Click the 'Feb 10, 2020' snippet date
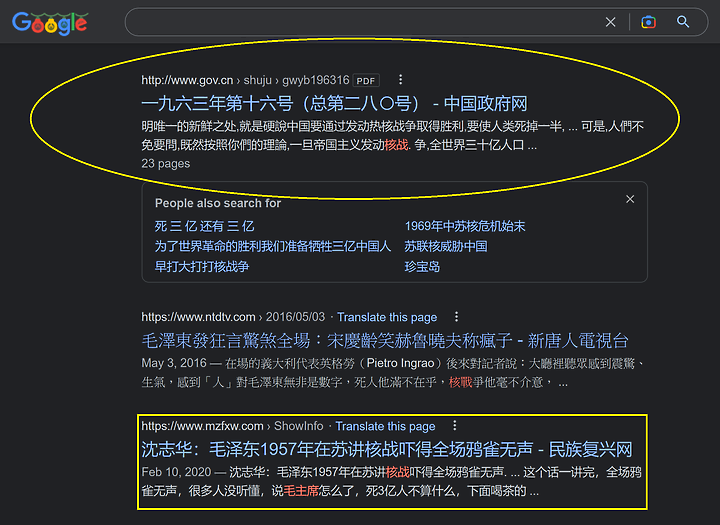Screen dimensions: 720x525 coord(176,472)
